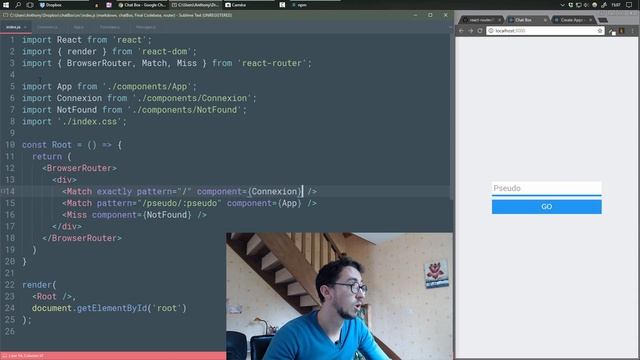The image size is (640, 360).
Task: Click Sublime status bar line-column indicator
Action: pyautogui.click(x=26, y=356)
